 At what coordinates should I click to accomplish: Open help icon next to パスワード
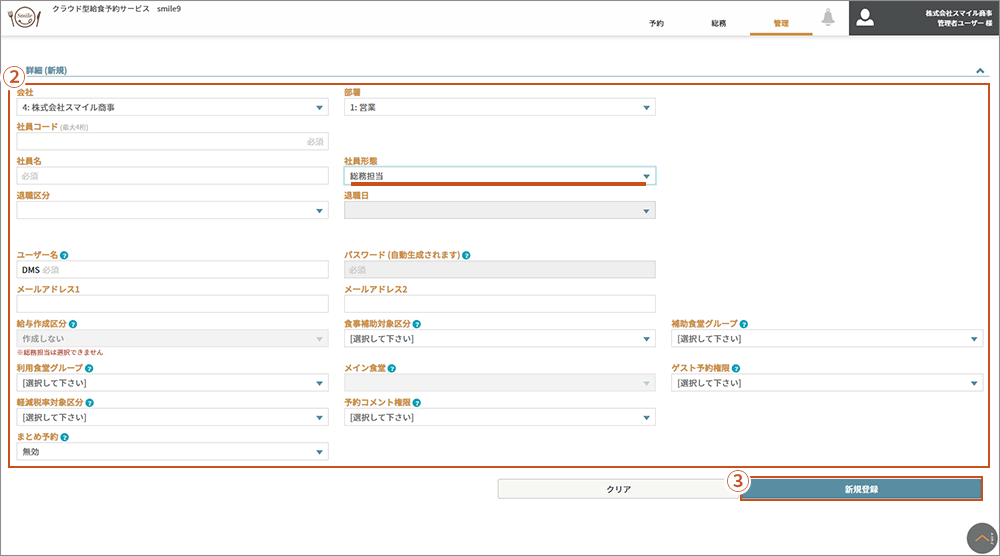(x=466, y=255)
